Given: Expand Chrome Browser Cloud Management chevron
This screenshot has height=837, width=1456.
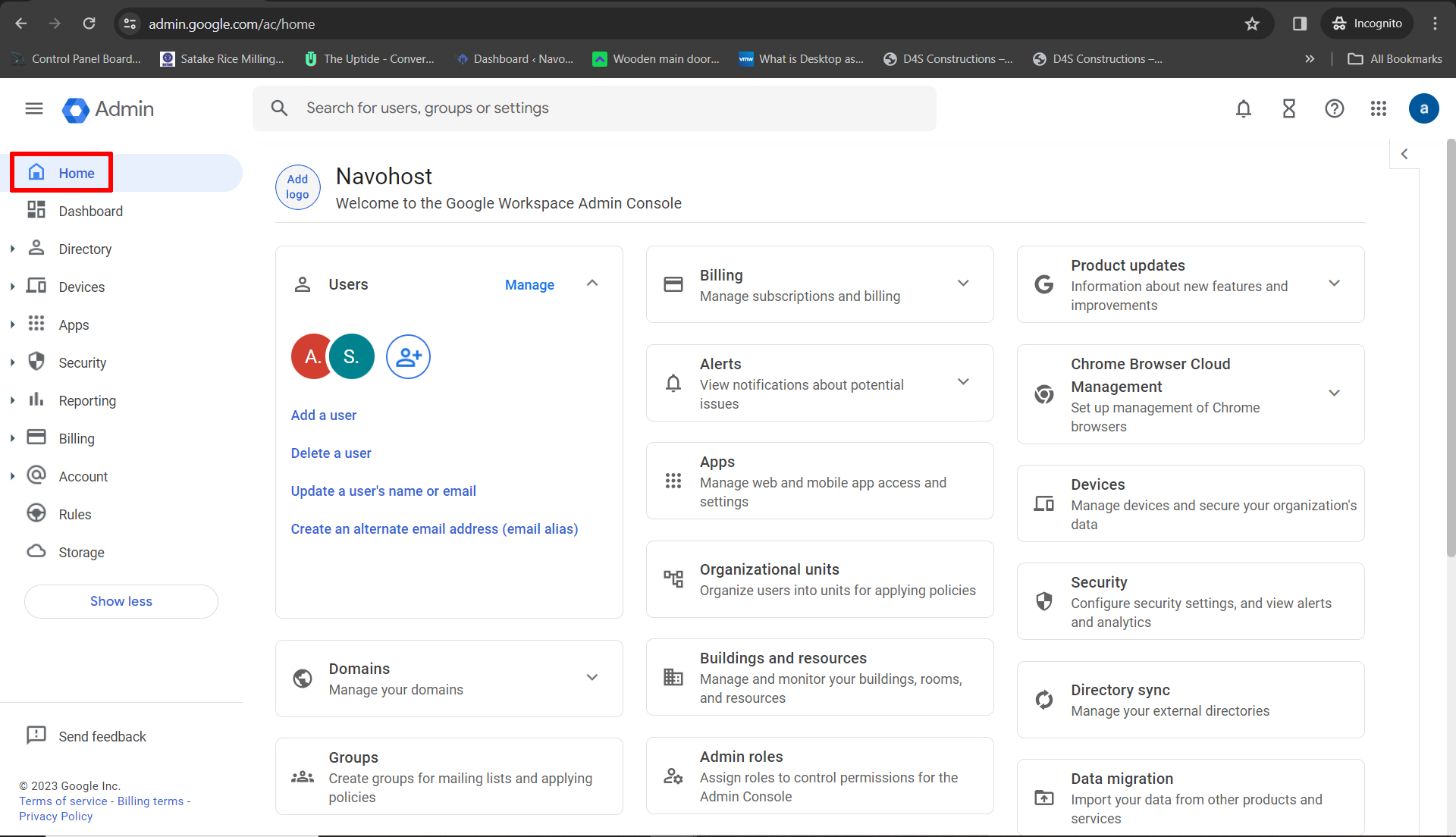Looking at the screenshot, I should 1335,393.
